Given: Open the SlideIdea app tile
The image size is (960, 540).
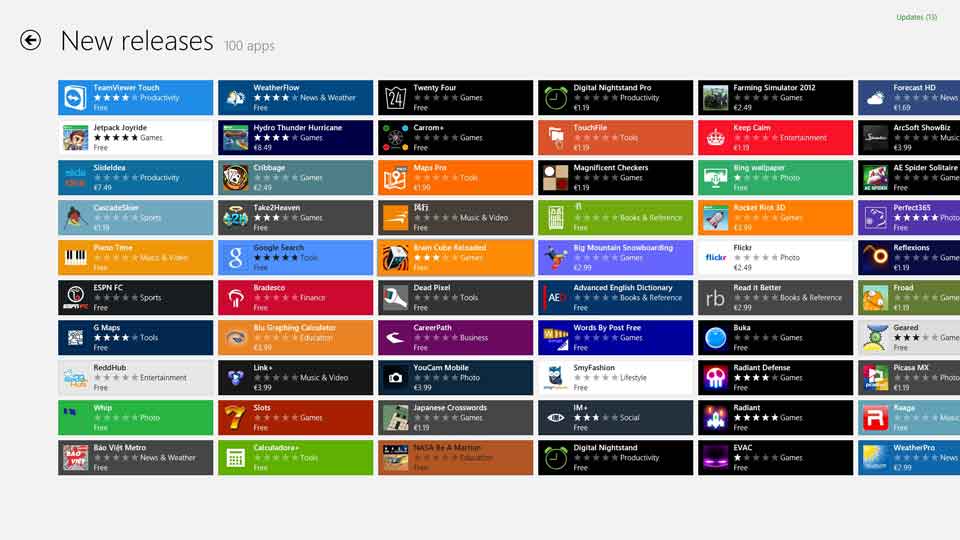Looking at the screenshot, I should (x=136, y=178).
